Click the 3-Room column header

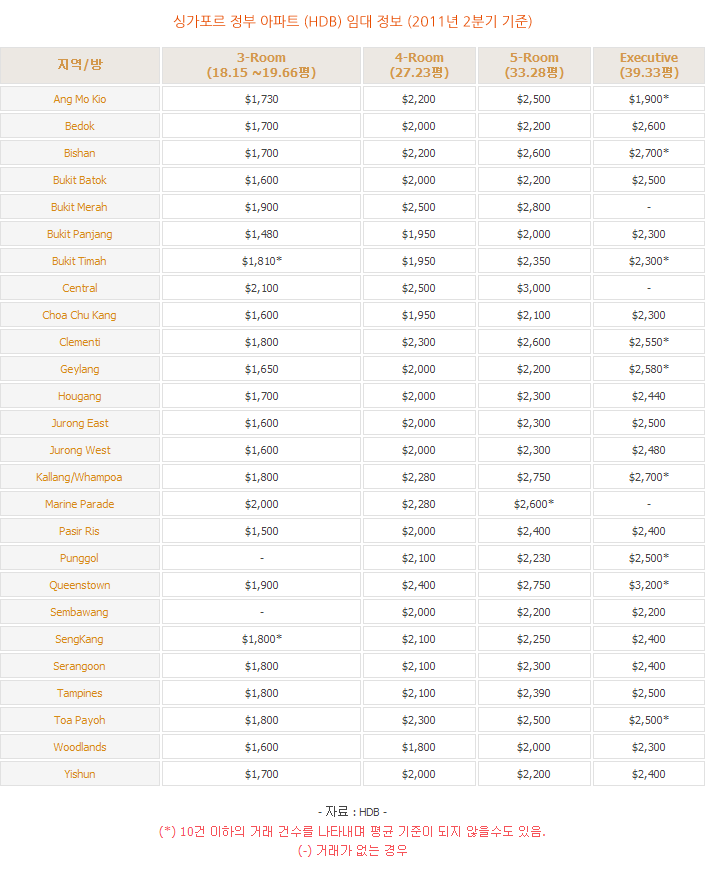261,65
